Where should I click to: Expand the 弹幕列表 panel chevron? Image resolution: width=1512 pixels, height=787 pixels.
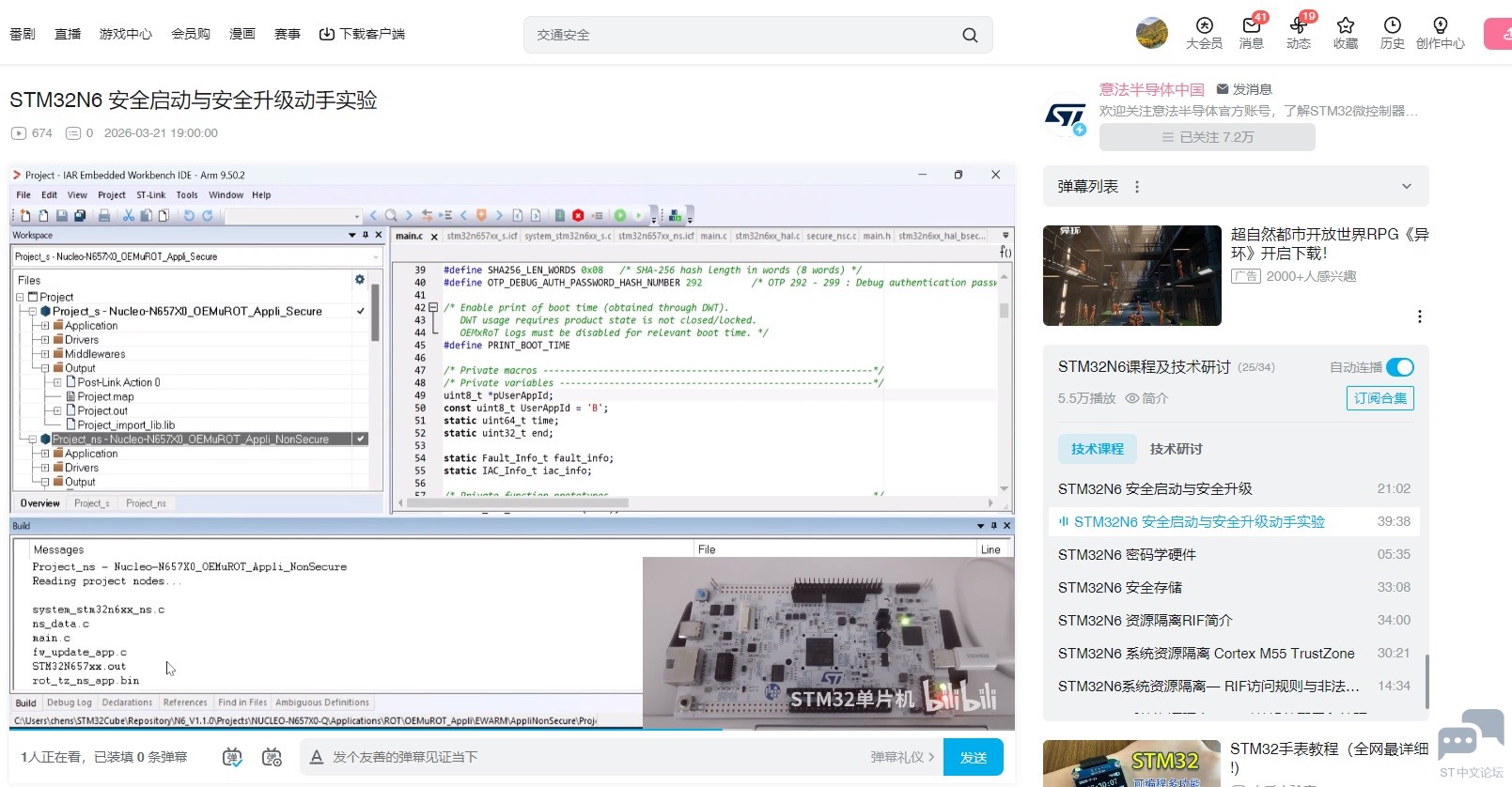[1407, 186]
